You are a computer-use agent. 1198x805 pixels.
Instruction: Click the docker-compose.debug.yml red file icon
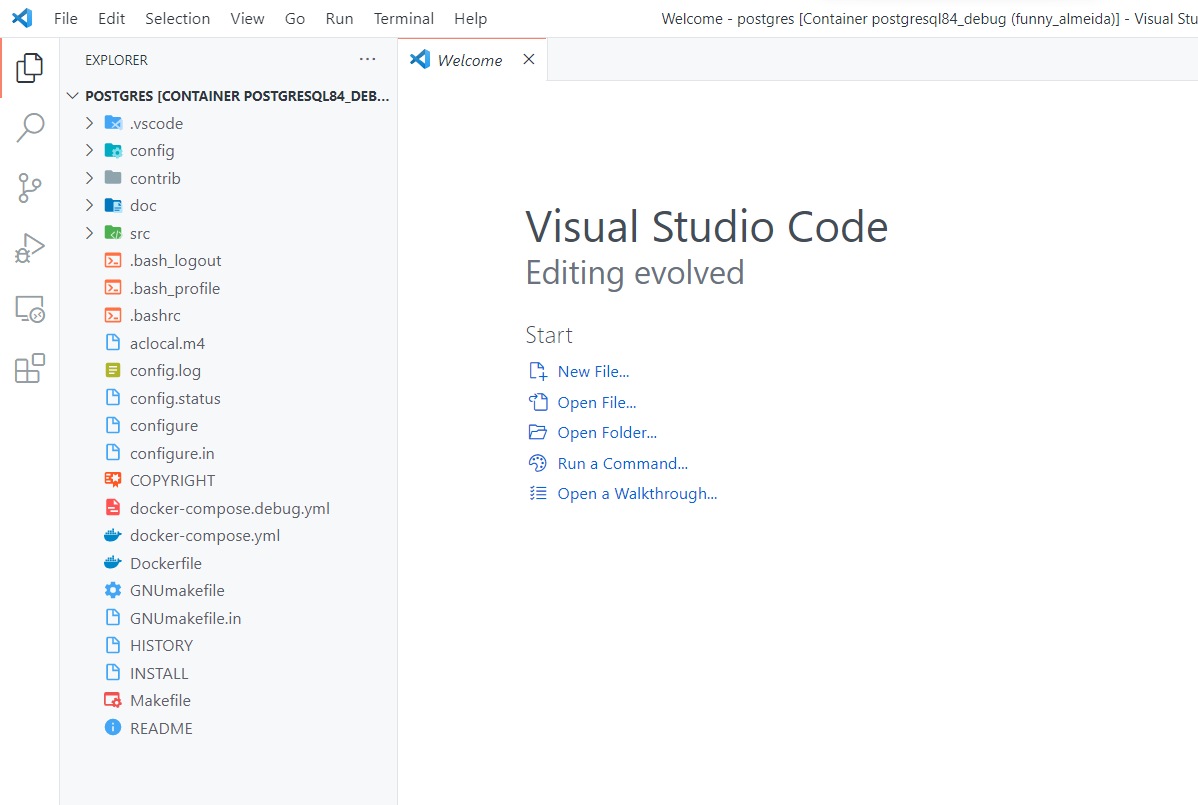[113, 508]
